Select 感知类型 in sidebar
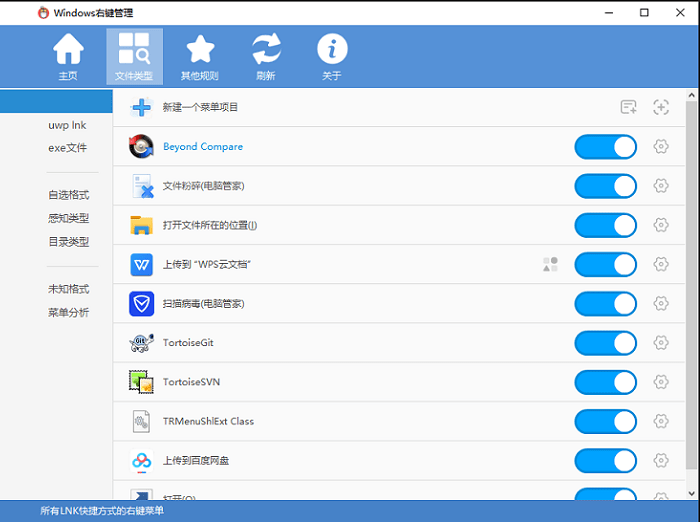 pos(68,218)
